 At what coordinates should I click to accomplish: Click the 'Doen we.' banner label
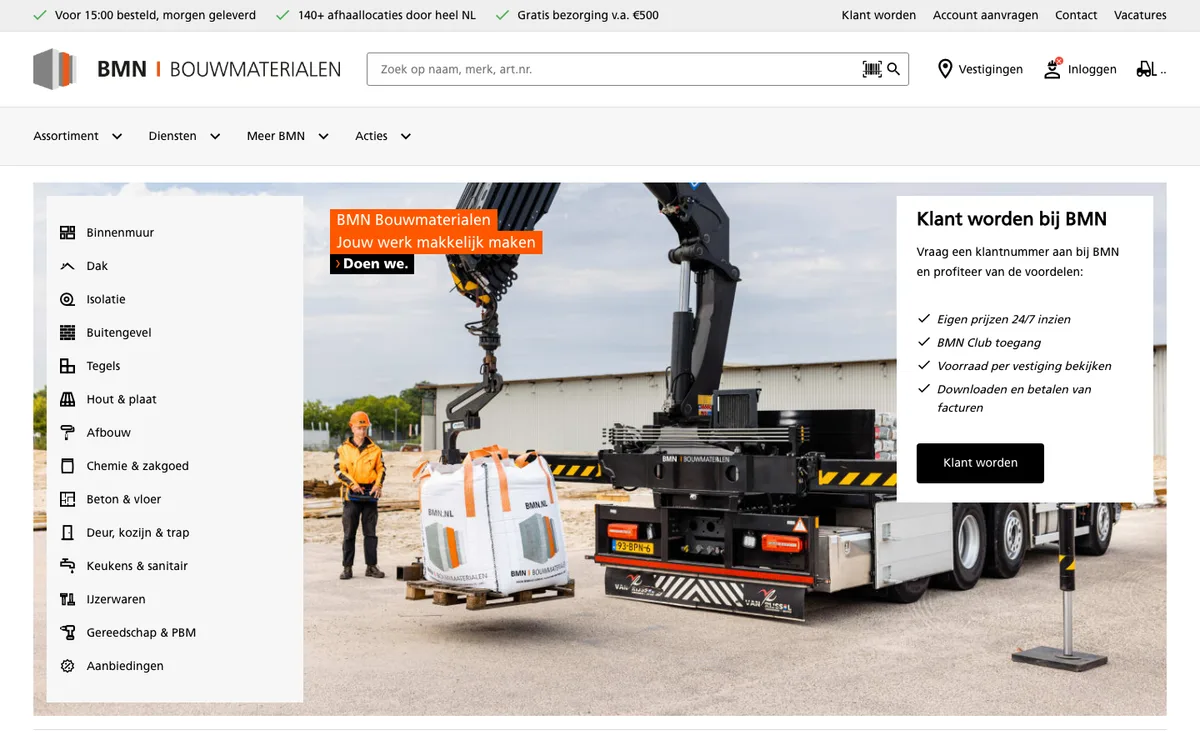[x=372, y=264]
